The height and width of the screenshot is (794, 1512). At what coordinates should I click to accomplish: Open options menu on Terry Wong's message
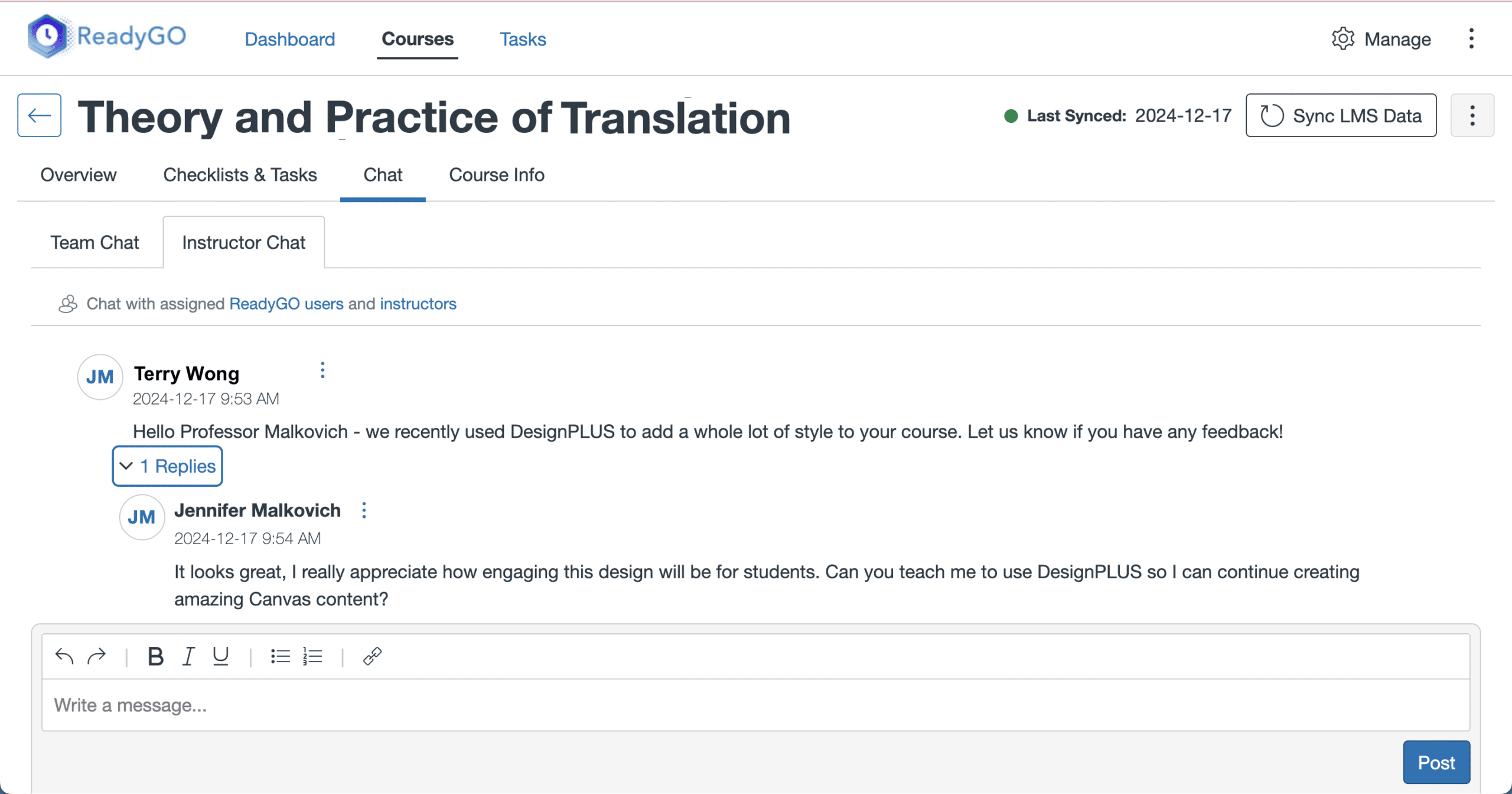(322, 370)
